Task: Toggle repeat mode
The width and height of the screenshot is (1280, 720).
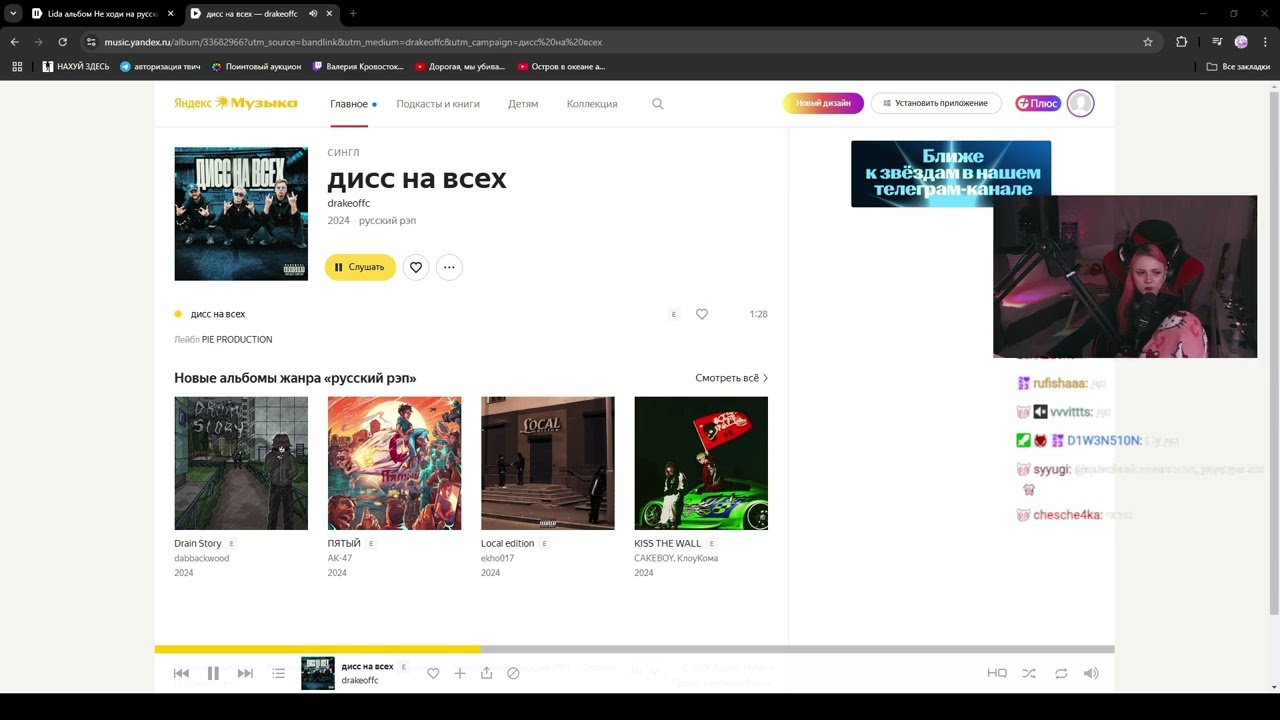Action: click(1061, 673)
